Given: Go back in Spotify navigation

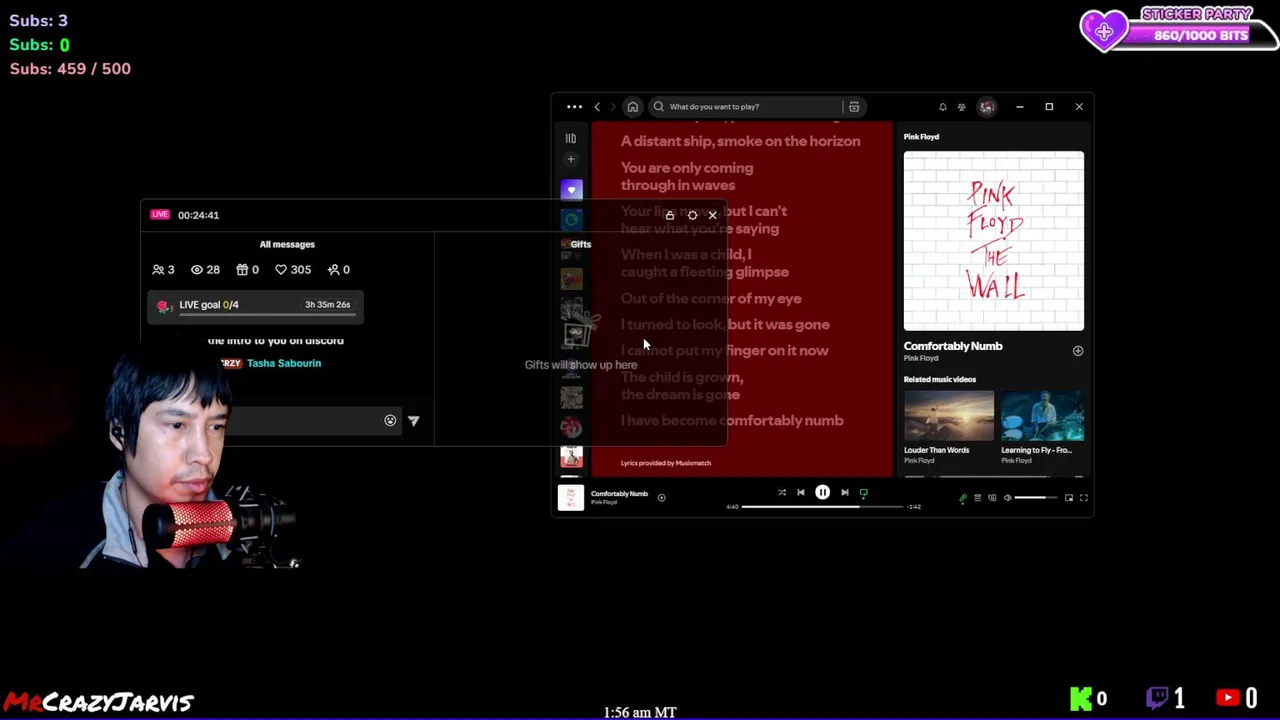Looking at the screenshot, I should click(597, 107).
